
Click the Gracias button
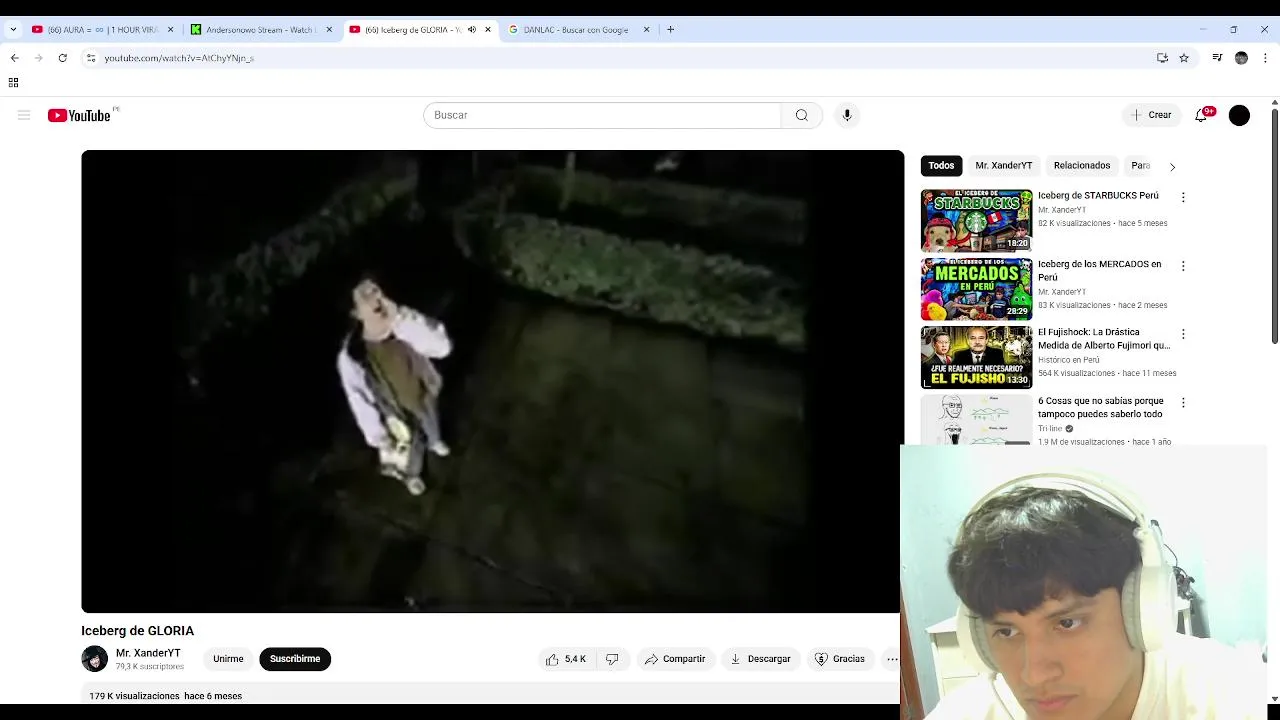(840, 659)
